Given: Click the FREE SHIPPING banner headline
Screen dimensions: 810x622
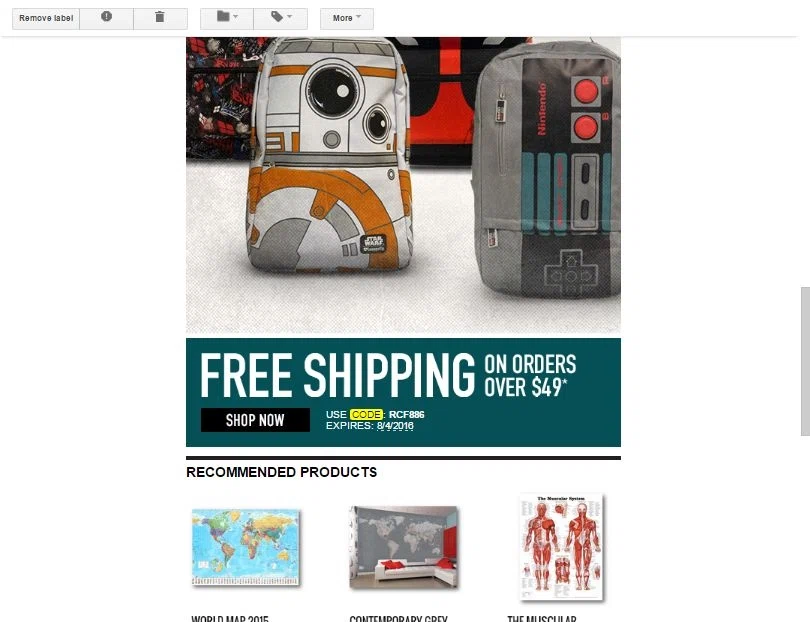Looking at the screenshot, I should coord(337,376).
